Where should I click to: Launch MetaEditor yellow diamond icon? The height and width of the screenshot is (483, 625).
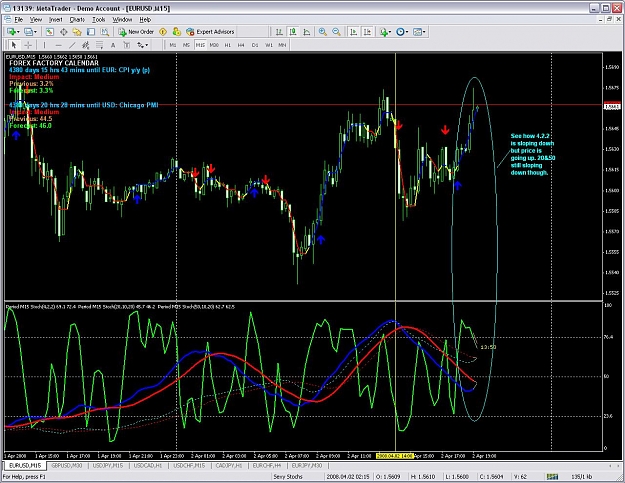pos(163,32)
